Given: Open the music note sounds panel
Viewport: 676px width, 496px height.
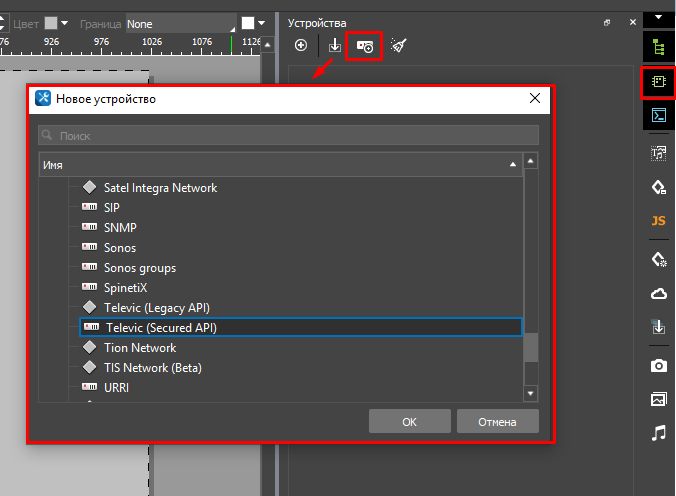Looking at the screenshot, I should coord(658,433).
